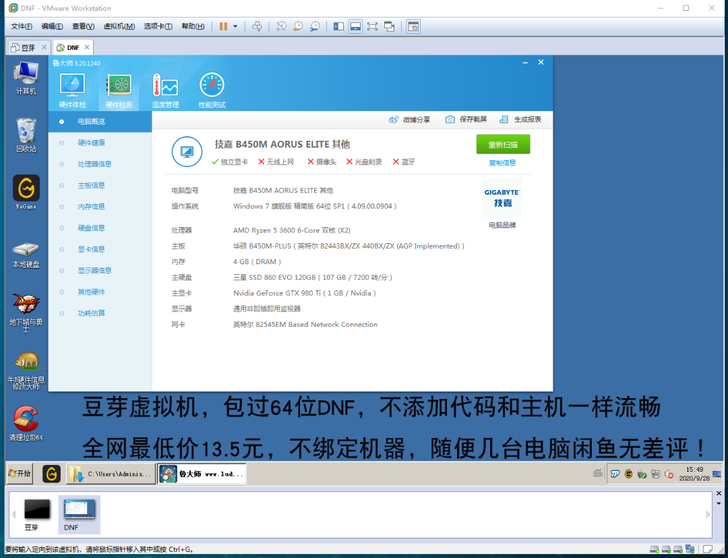
Task: Close the VMware thumbnail bar
Action: click(719, 493)
